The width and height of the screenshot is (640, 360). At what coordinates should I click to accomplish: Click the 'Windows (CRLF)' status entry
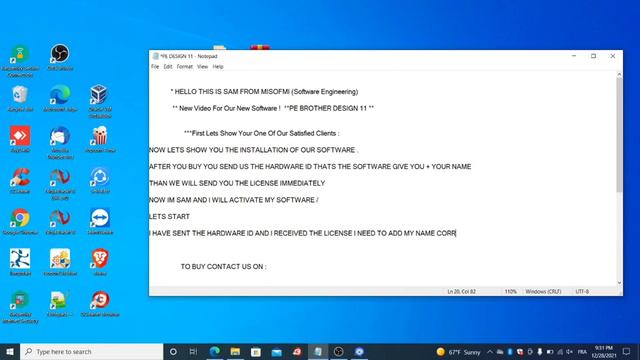click(543, 291)
